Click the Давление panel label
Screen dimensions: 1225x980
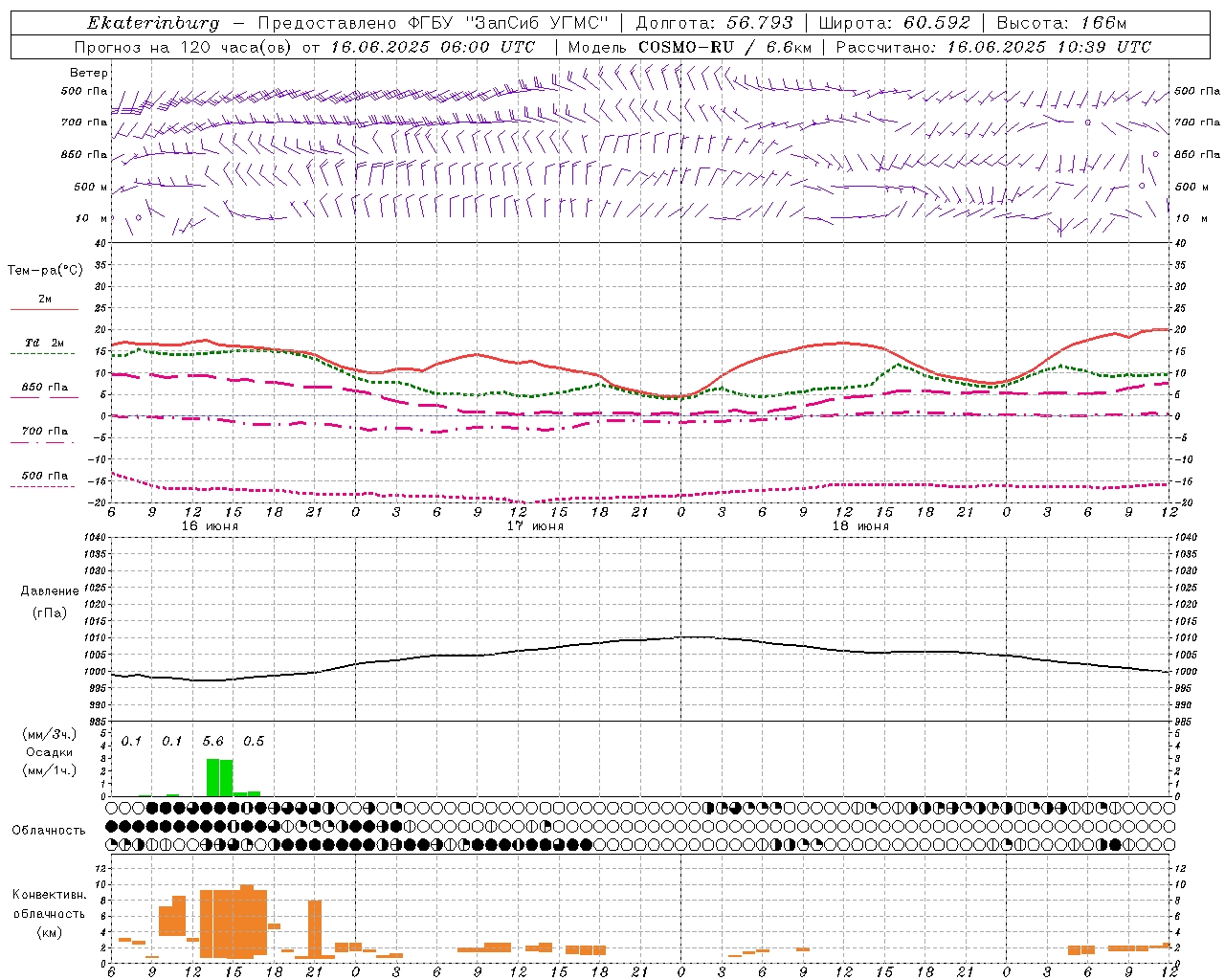(49, 591)
